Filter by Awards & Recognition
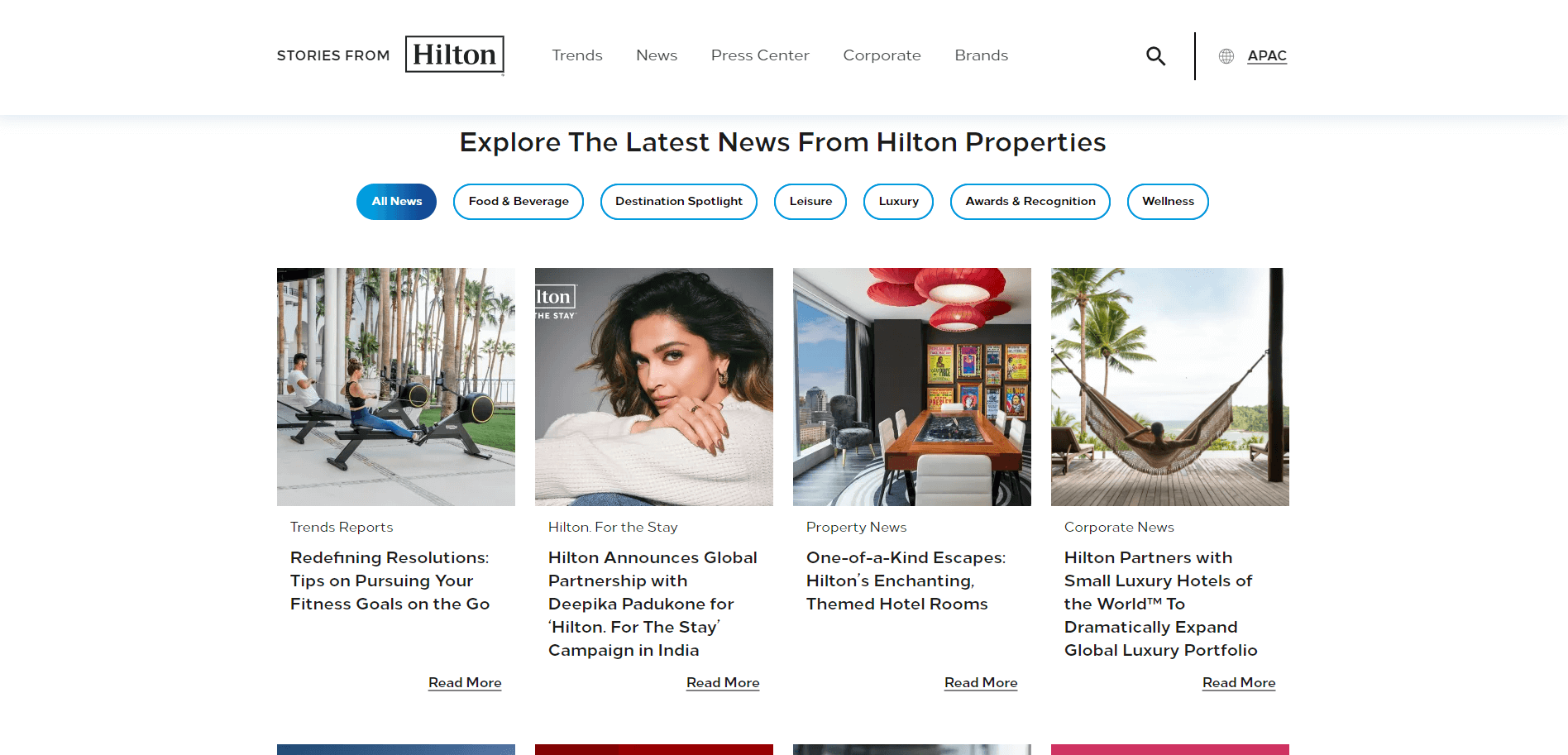The height and width of the screenshot is (755, 1568). click(1030, 202)
